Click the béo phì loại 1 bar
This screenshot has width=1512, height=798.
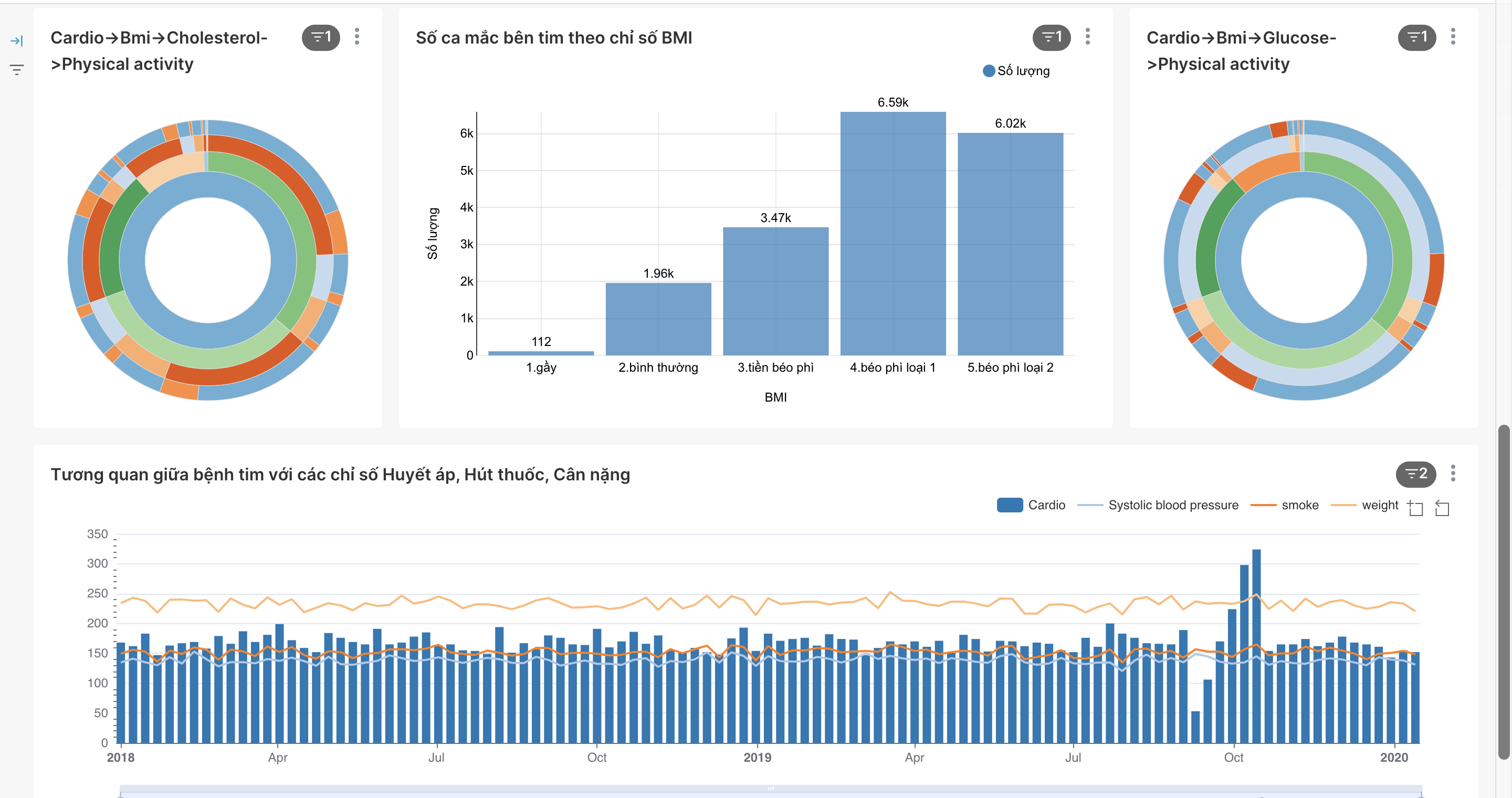(x=892, y=235)
